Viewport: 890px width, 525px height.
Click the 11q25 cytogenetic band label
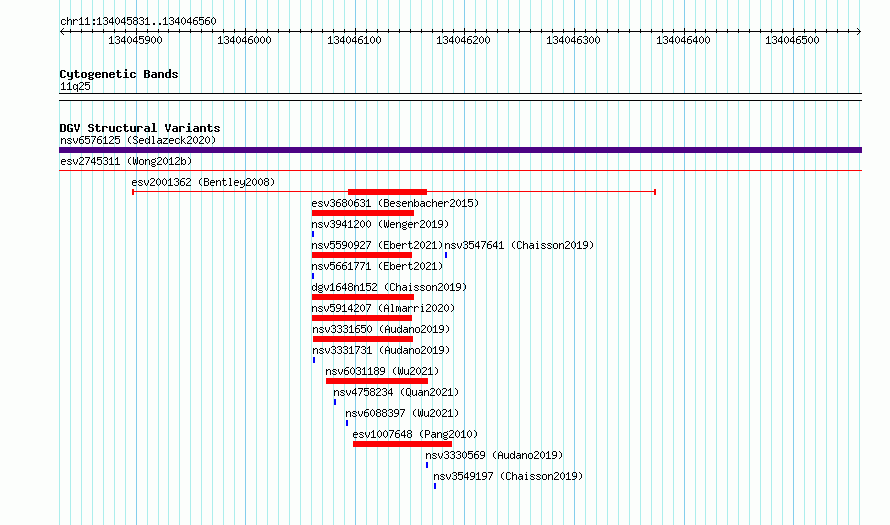click(x=75, y=86)
